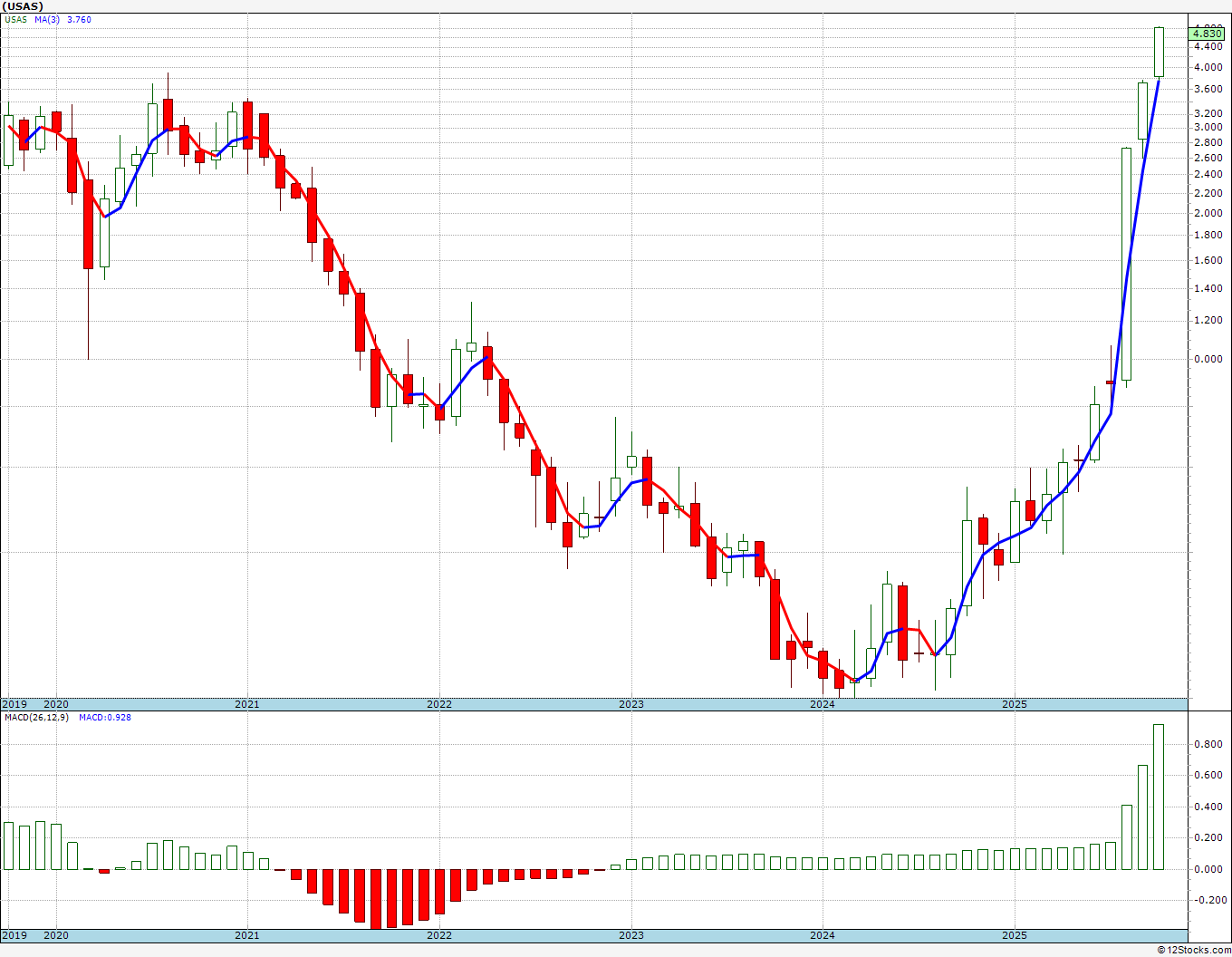Click the 2.200 price axis label
The image size is (1232, 957).
coord(1208,193)
